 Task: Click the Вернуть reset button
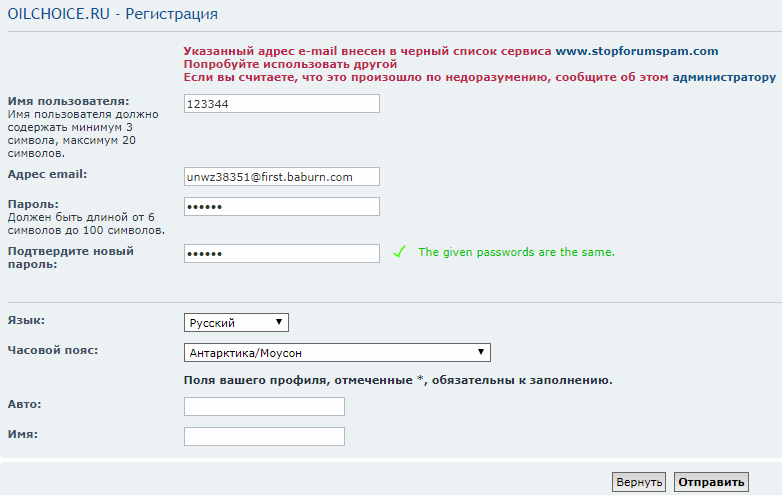(639, 482)
